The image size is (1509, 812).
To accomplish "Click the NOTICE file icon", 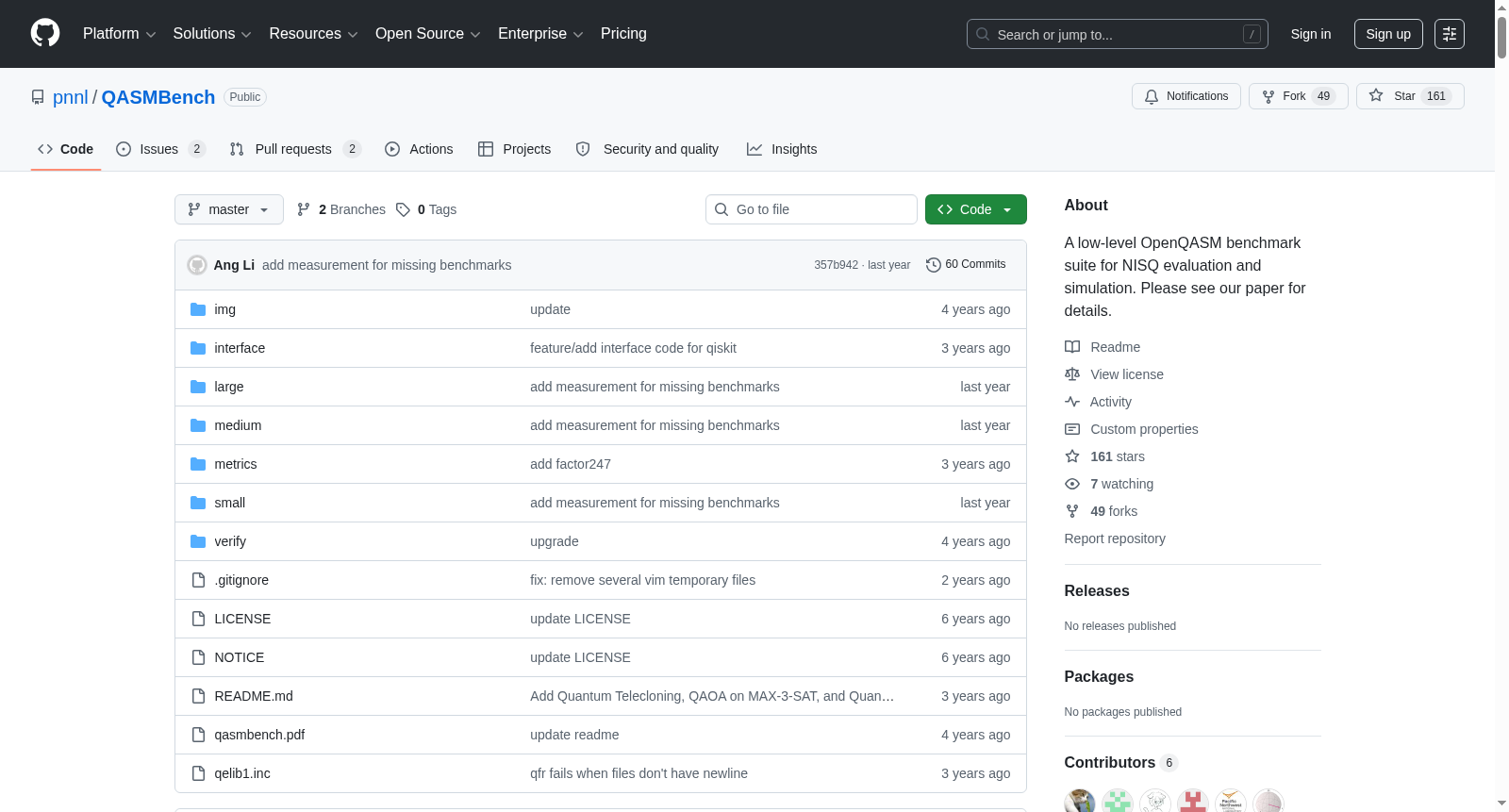I will point(198,657).
